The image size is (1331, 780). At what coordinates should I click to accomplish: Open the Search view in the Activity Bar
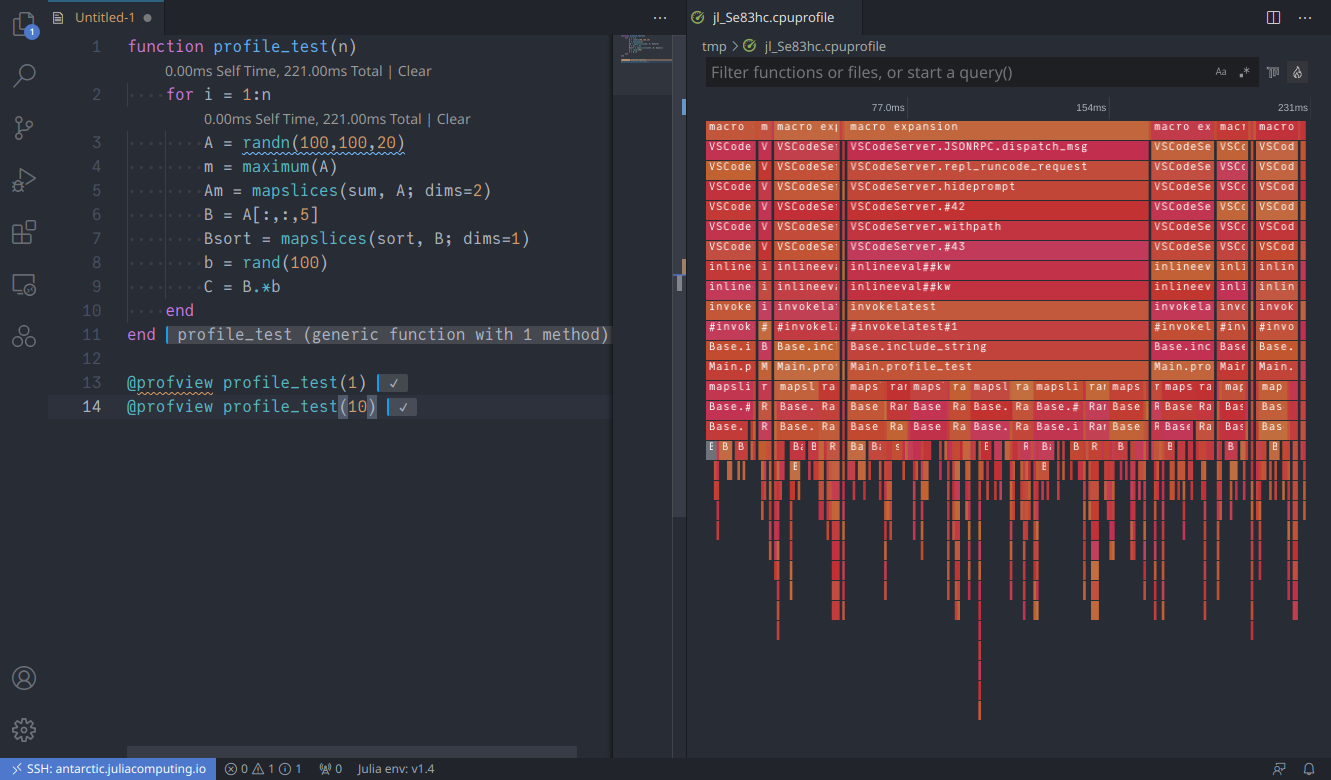(24, 76)
